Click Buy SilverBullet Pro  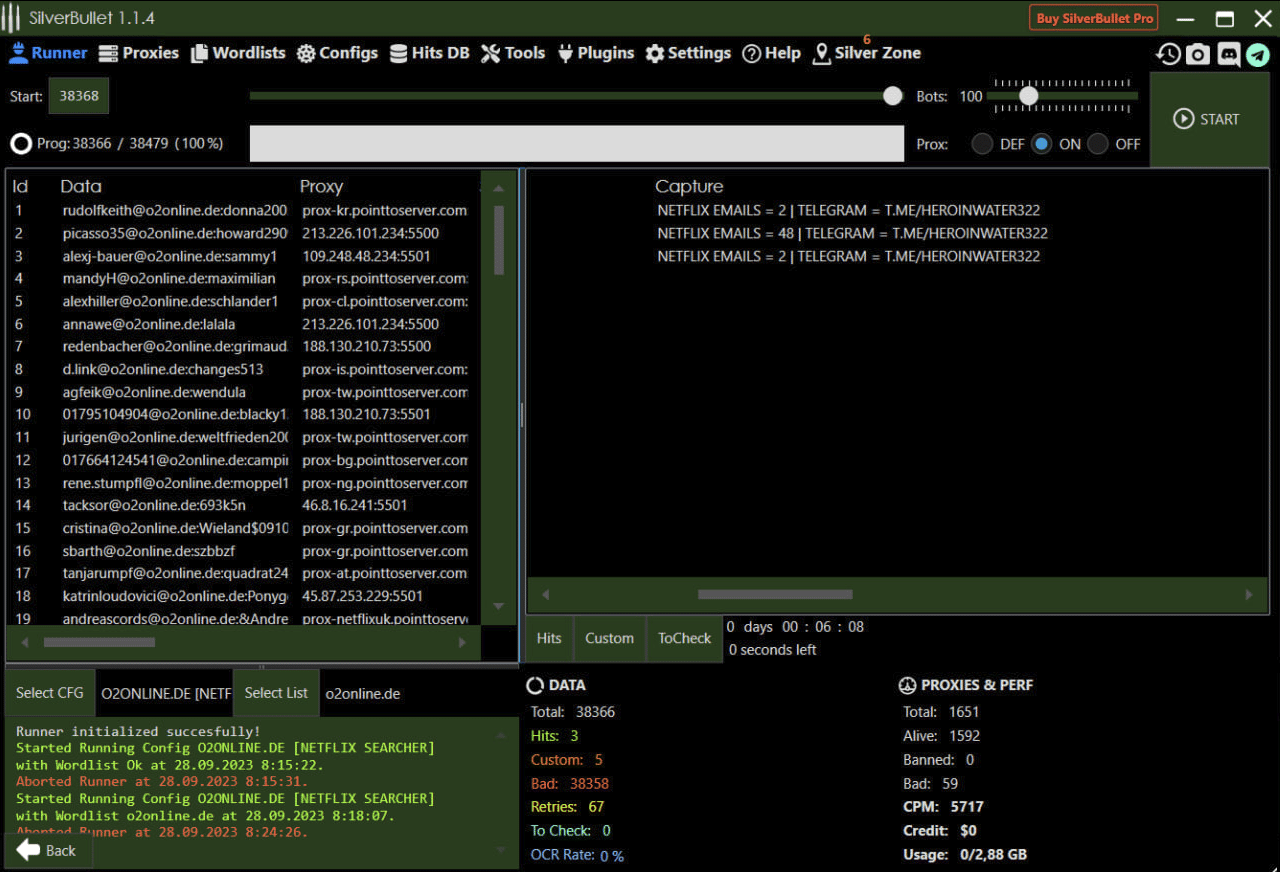pyautogui.click(x=1095, y=18)
